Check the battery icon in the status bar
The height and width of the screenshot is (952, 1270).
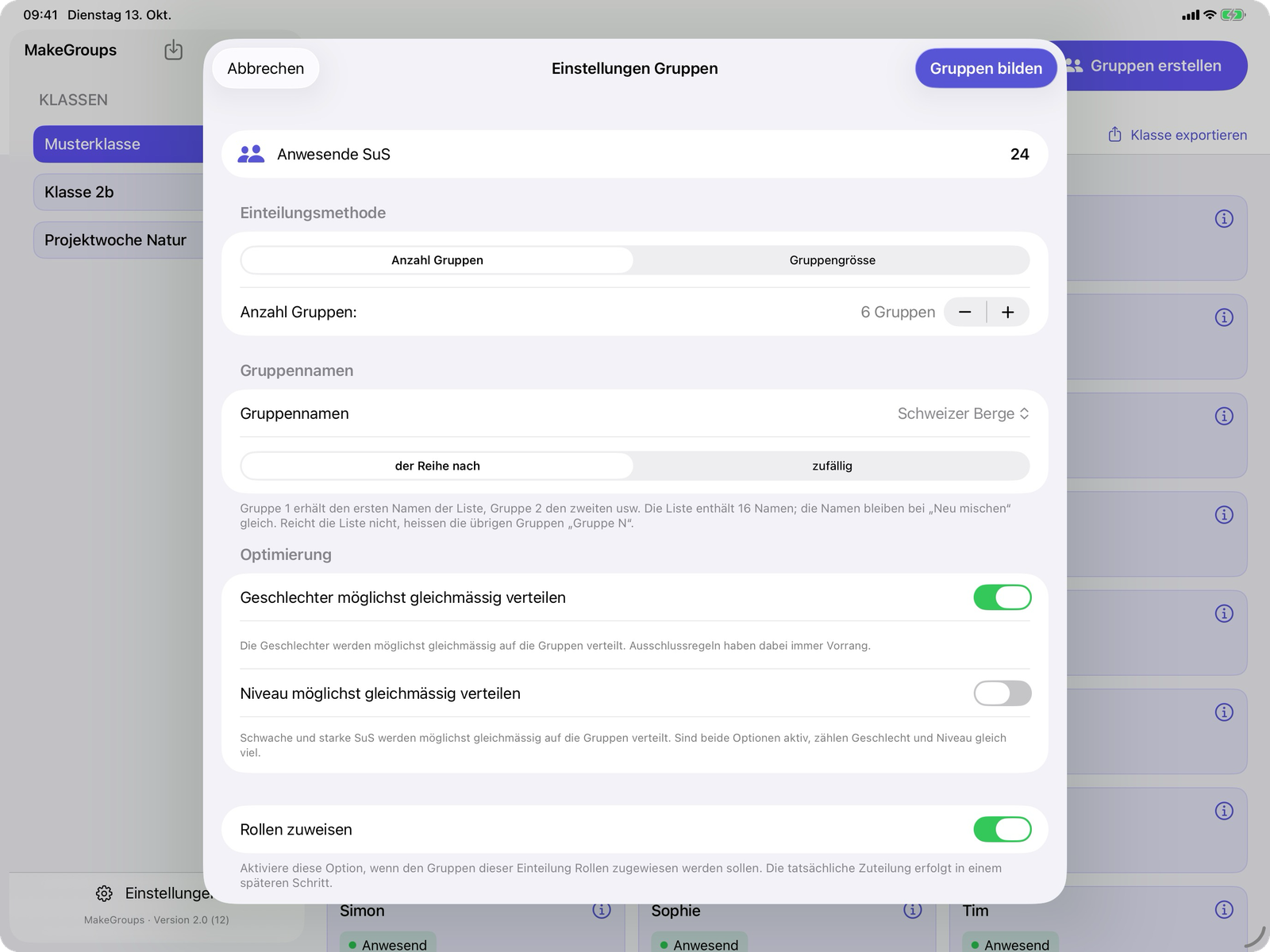(1233, 14)
